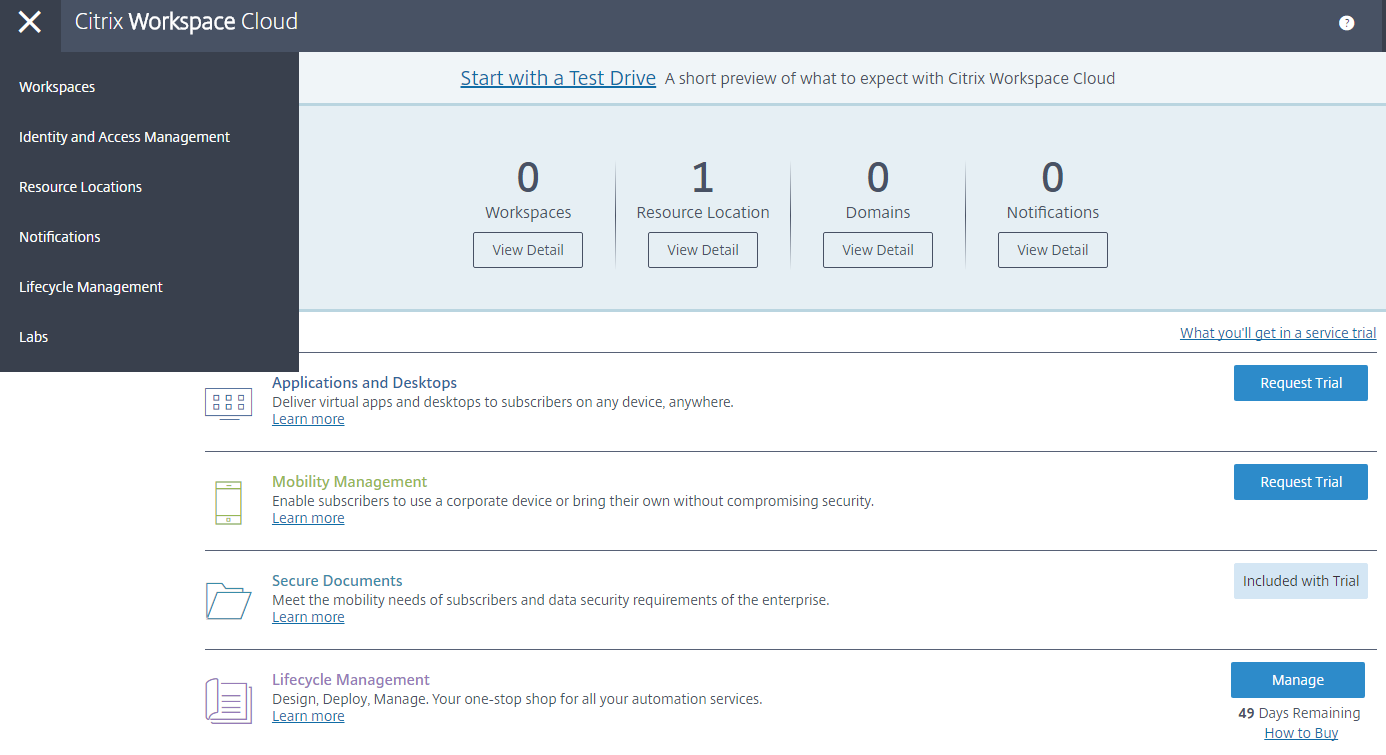Open the Start with a Test Drive link
Viewport: 1386px width, 755px height.
click(558, 78)
